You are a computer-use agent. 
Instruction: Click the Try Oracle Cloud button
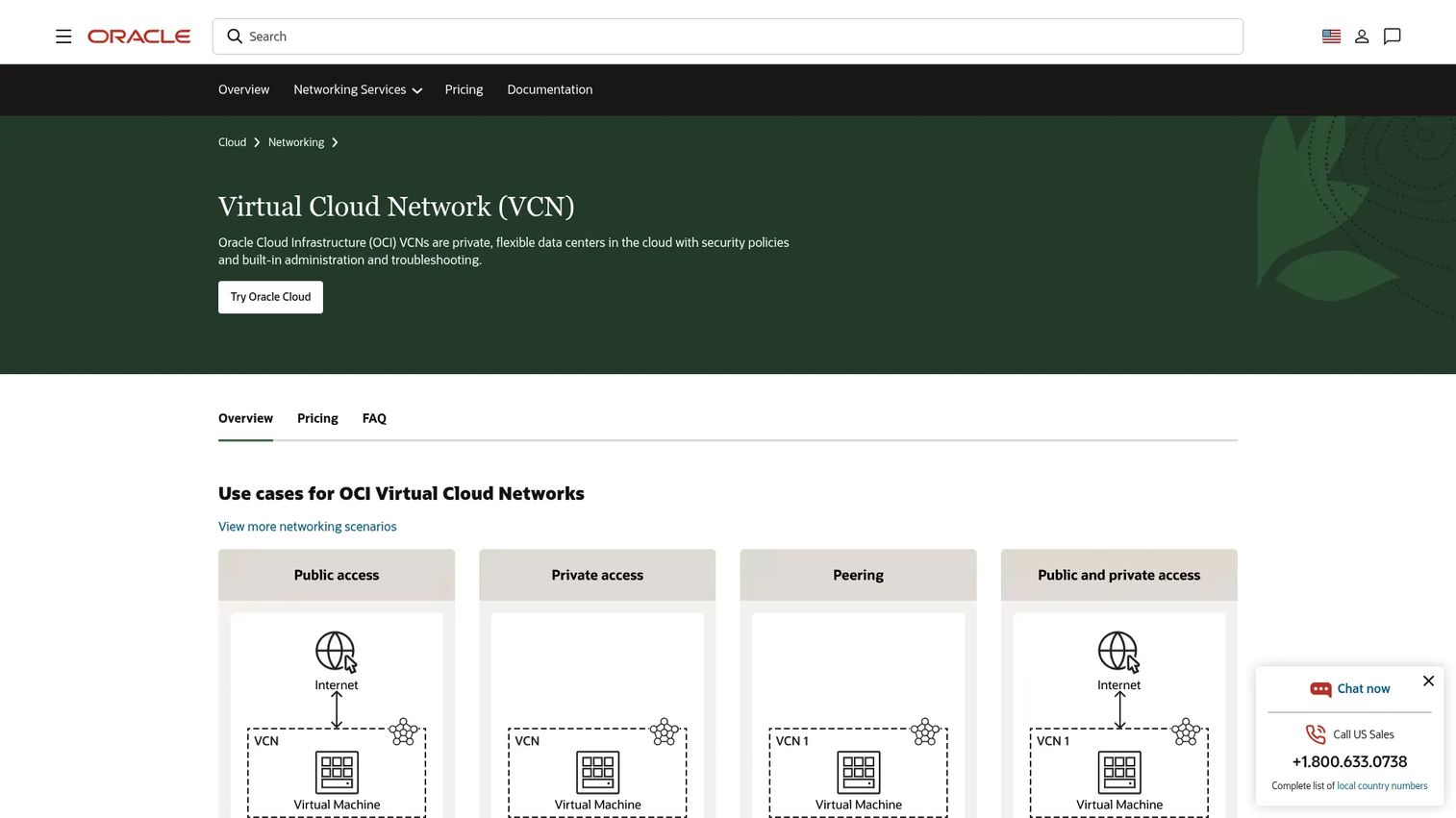pyautogui.click(x=270, y=297)
